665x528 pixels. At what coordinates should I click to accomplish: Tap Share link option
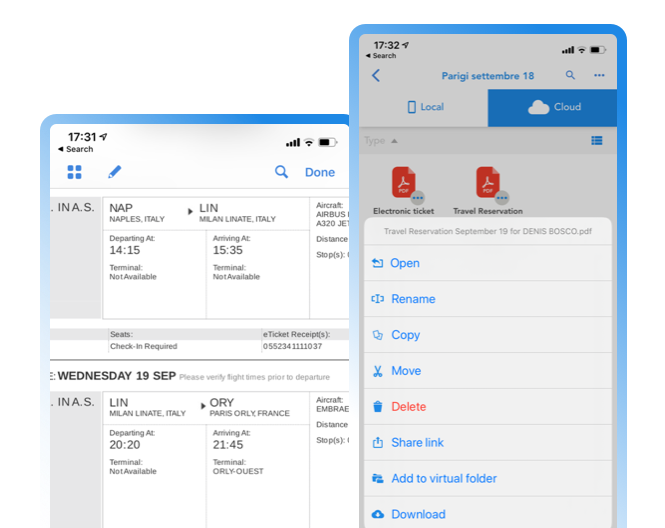(x=417, y=443)
